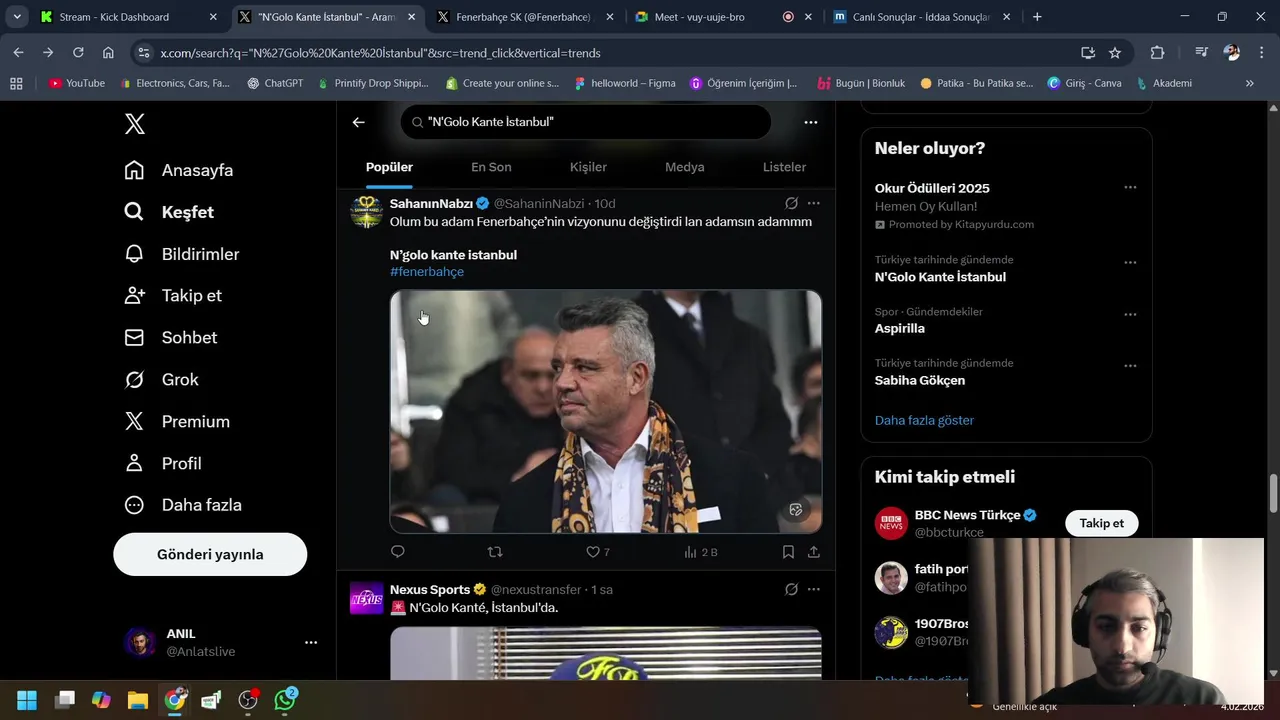View analytics showing 2 B views
This screenshot has width=1280, height=720.
tap(701, 552)
